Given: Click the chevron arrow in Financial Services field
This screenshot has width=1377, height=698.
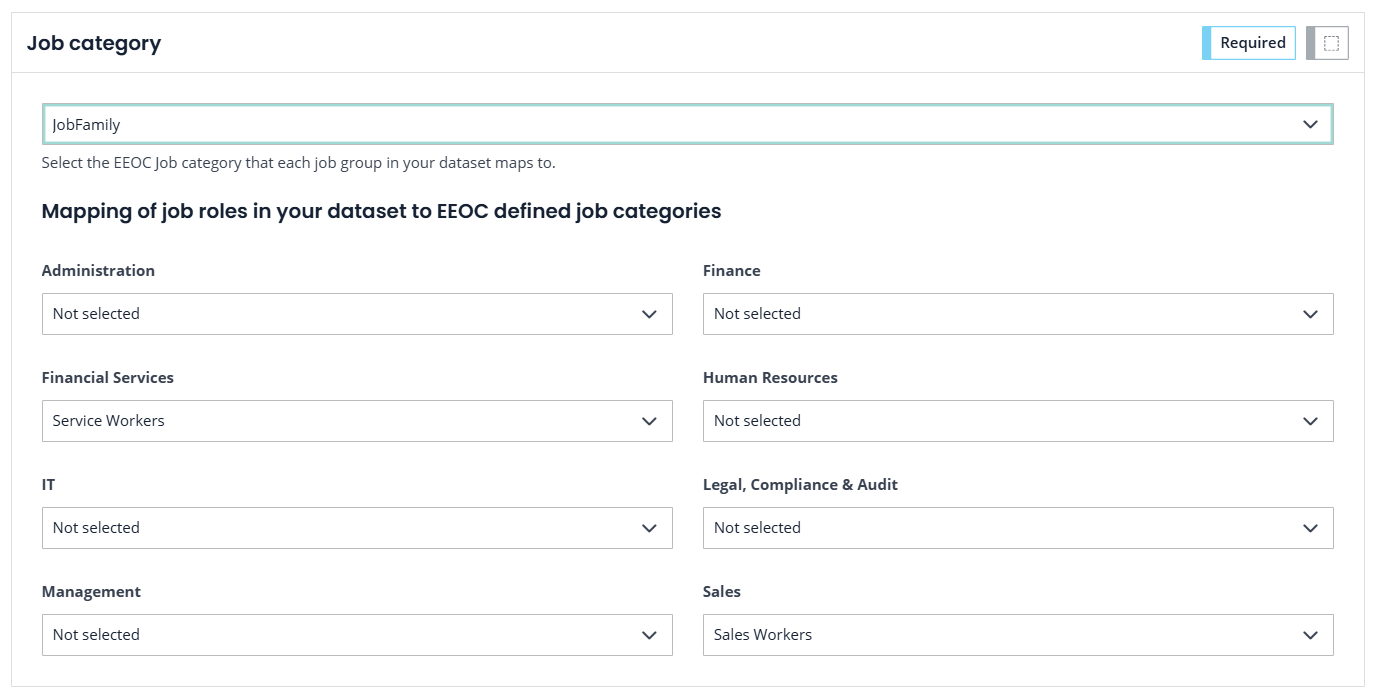Looking at the screenshot, I should click(649, 421).
